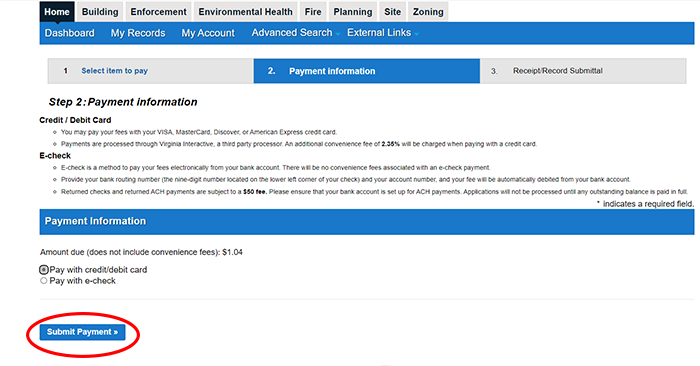Viewport: 700px width, 366px height.
Task: Open the Planning tab
Action: (x=353, y=12)
